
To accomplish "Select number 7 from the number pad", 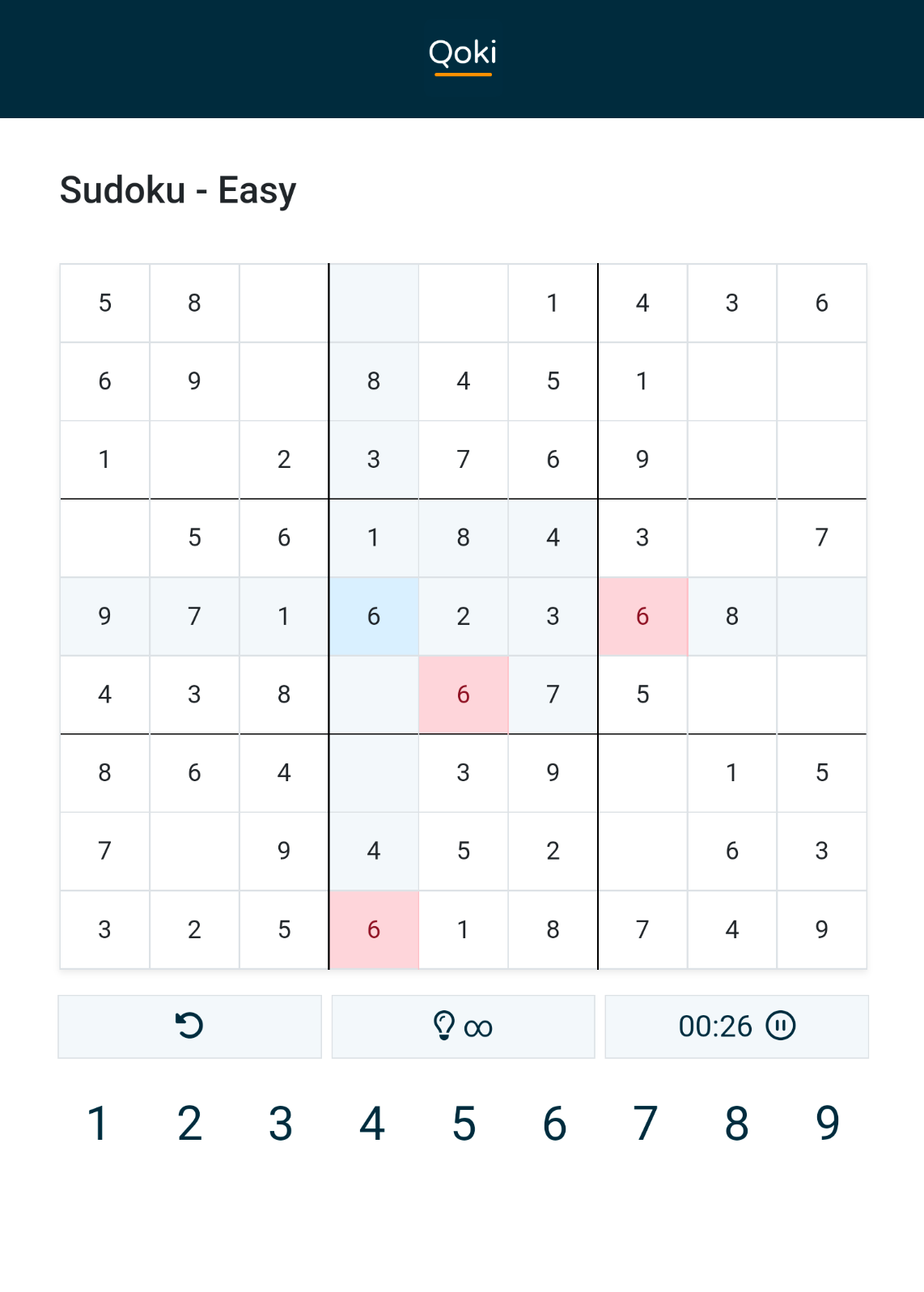I will [643, 1124].
